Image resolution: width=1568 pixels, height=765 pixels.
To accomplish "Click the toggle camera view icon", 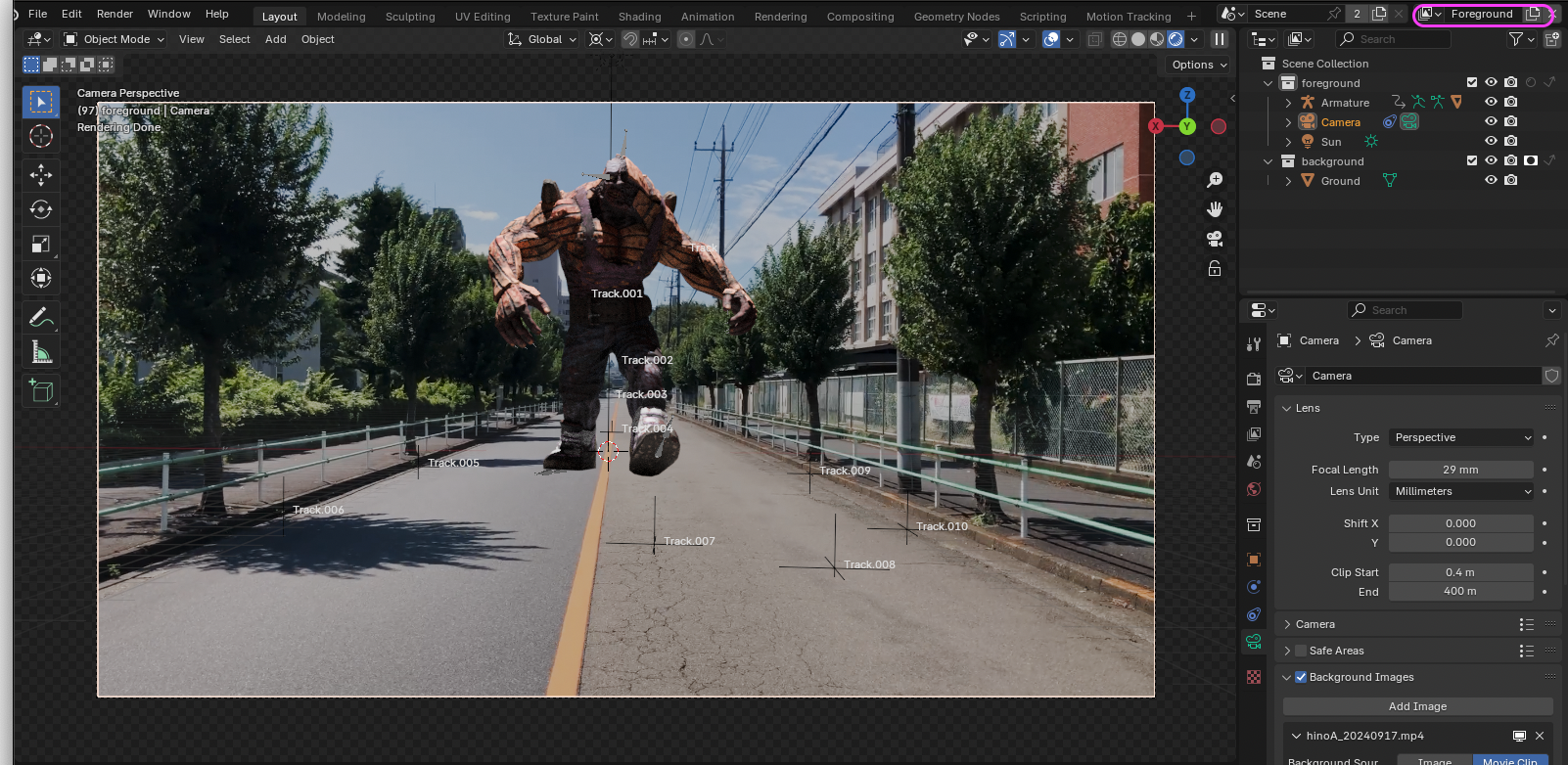I will 1215,239.
